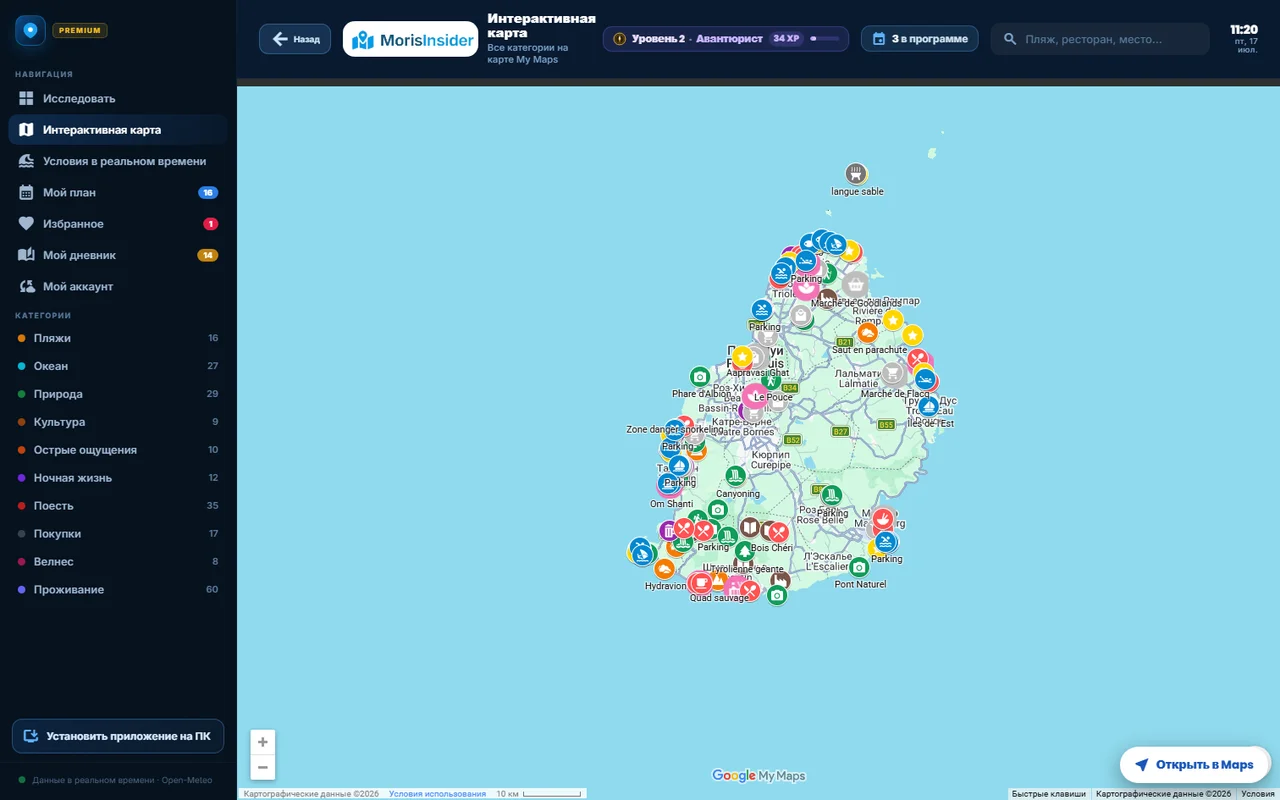Click the Назад back button
Viewport: 1280px width, 800px height.
[x=295, y=39]
